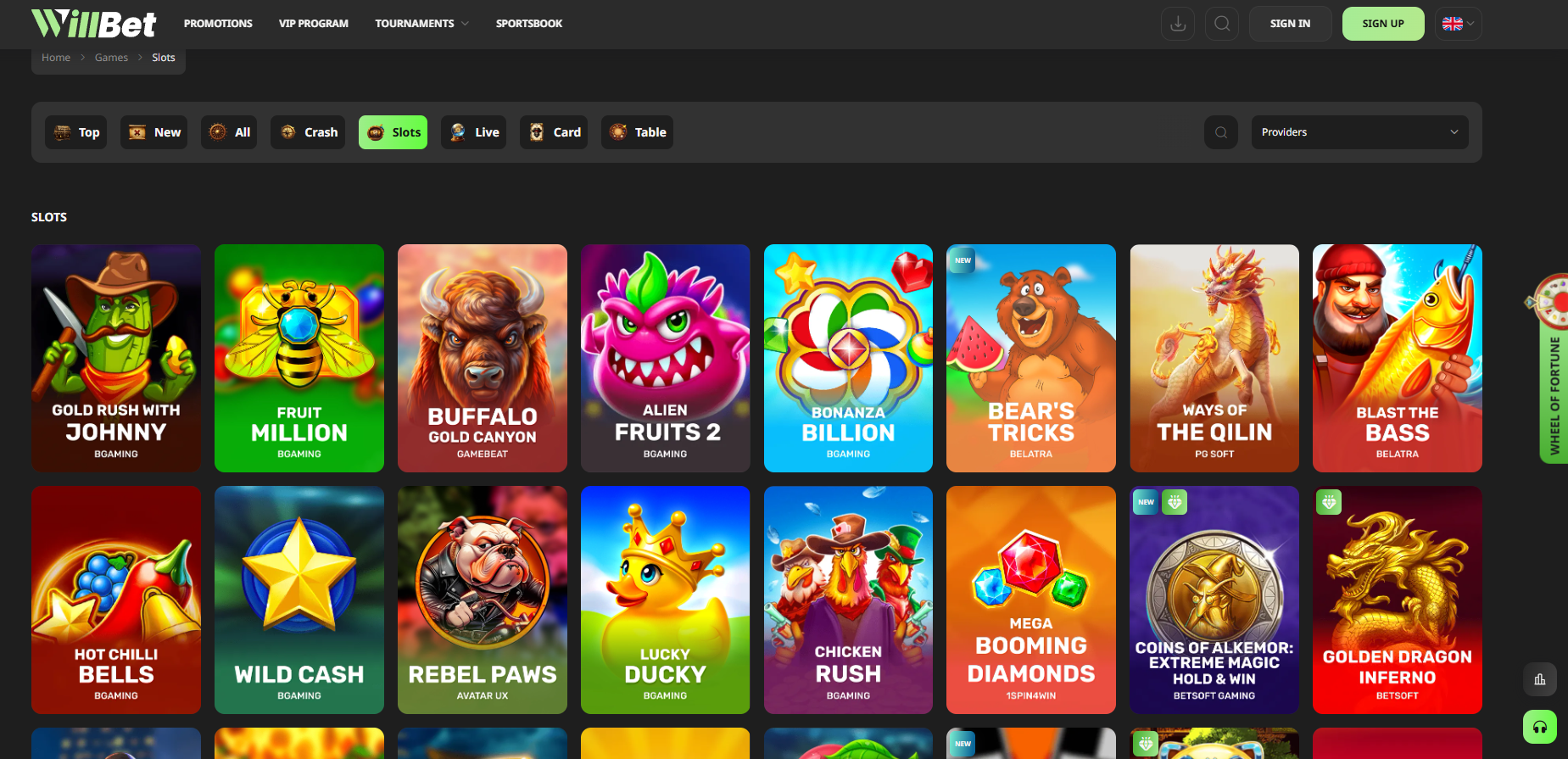Open Wild Cash slot
1568x759 pixels.
click(x=299, y=600)
